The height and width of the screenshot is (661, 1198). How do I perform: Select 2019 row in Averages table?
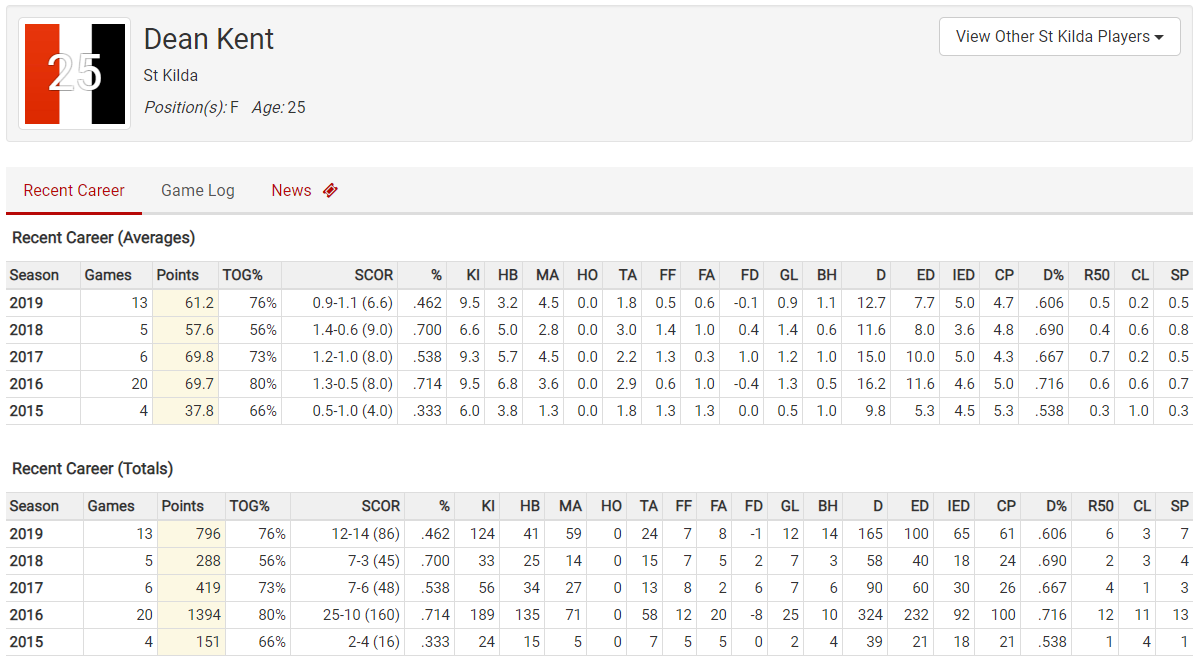click(x=27, y=303)
